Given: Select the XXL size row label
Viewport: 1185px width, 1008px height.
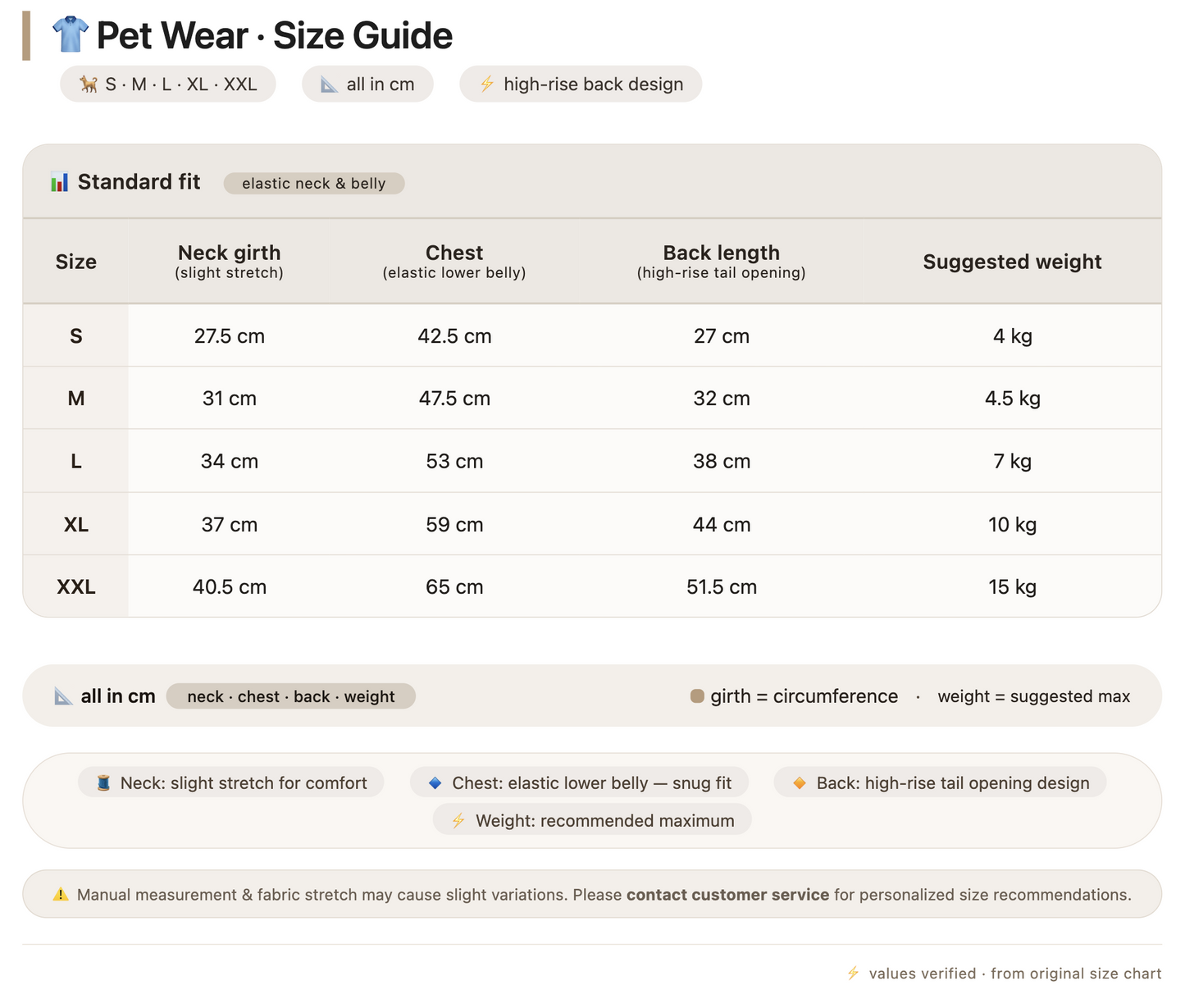Looking at the screenshot, I should click(x=76, y=586).
